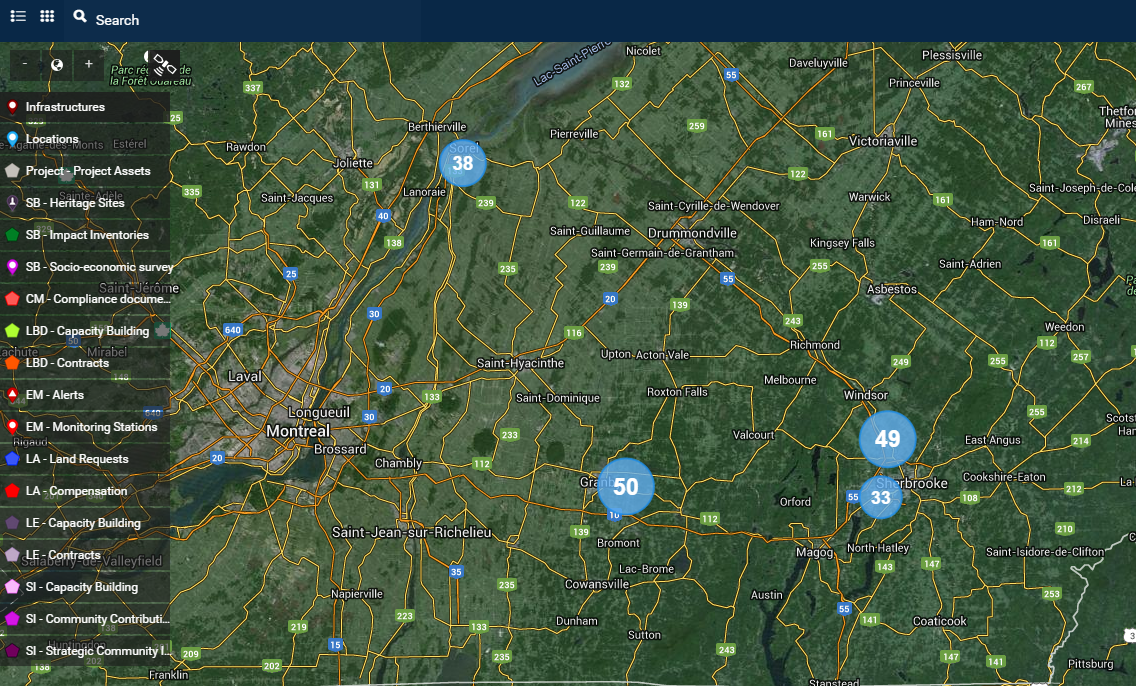This screenshot has height=686, width=1136.
Task: Click the LBD - Contracts orange pentagon
Action: tap(12, 363)
